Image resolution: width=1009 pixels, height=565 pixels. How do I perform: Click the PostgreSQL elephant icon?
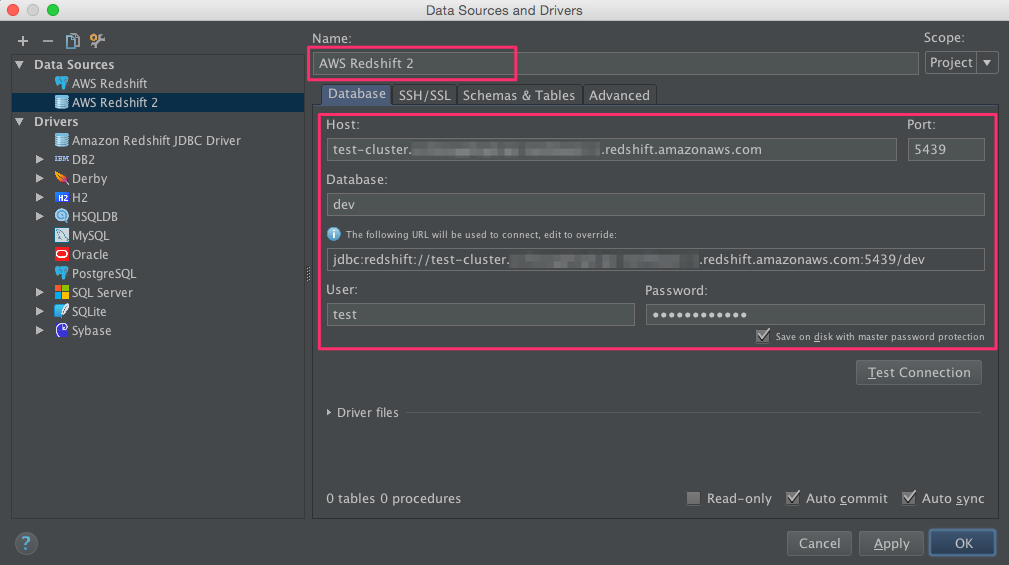tap(62, 273)
